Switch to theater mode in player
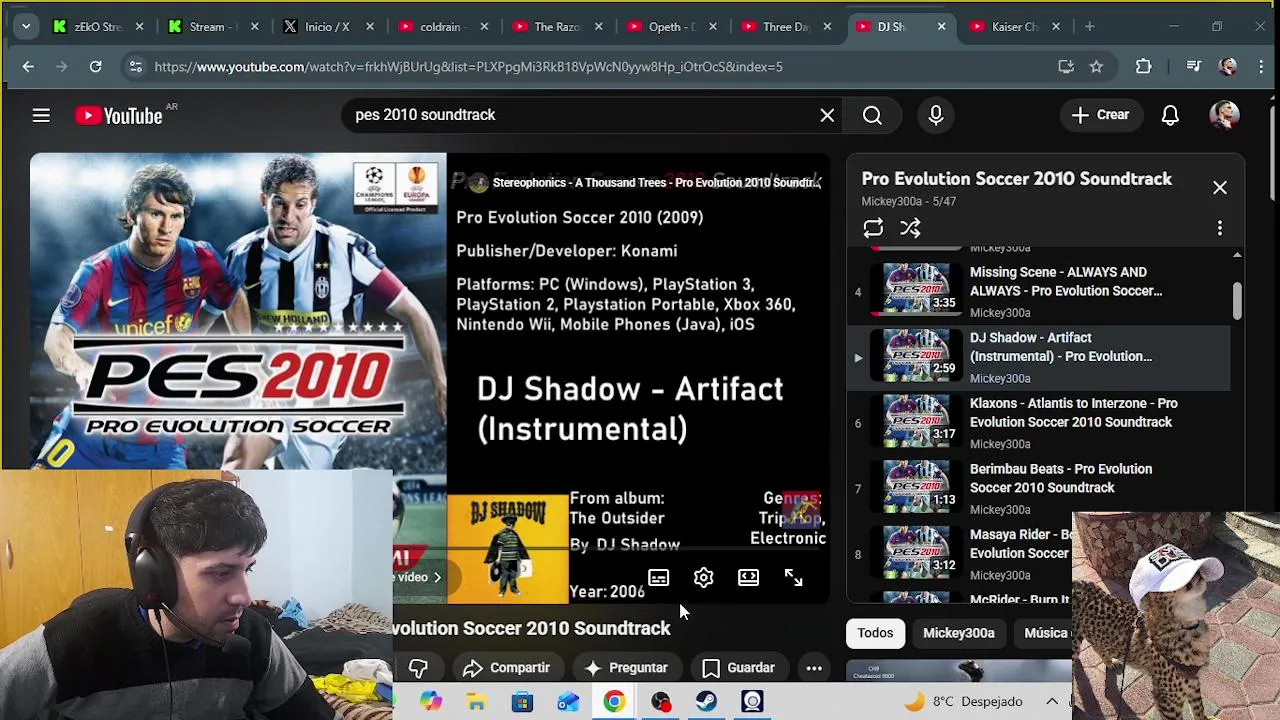 tap(748, 578)
